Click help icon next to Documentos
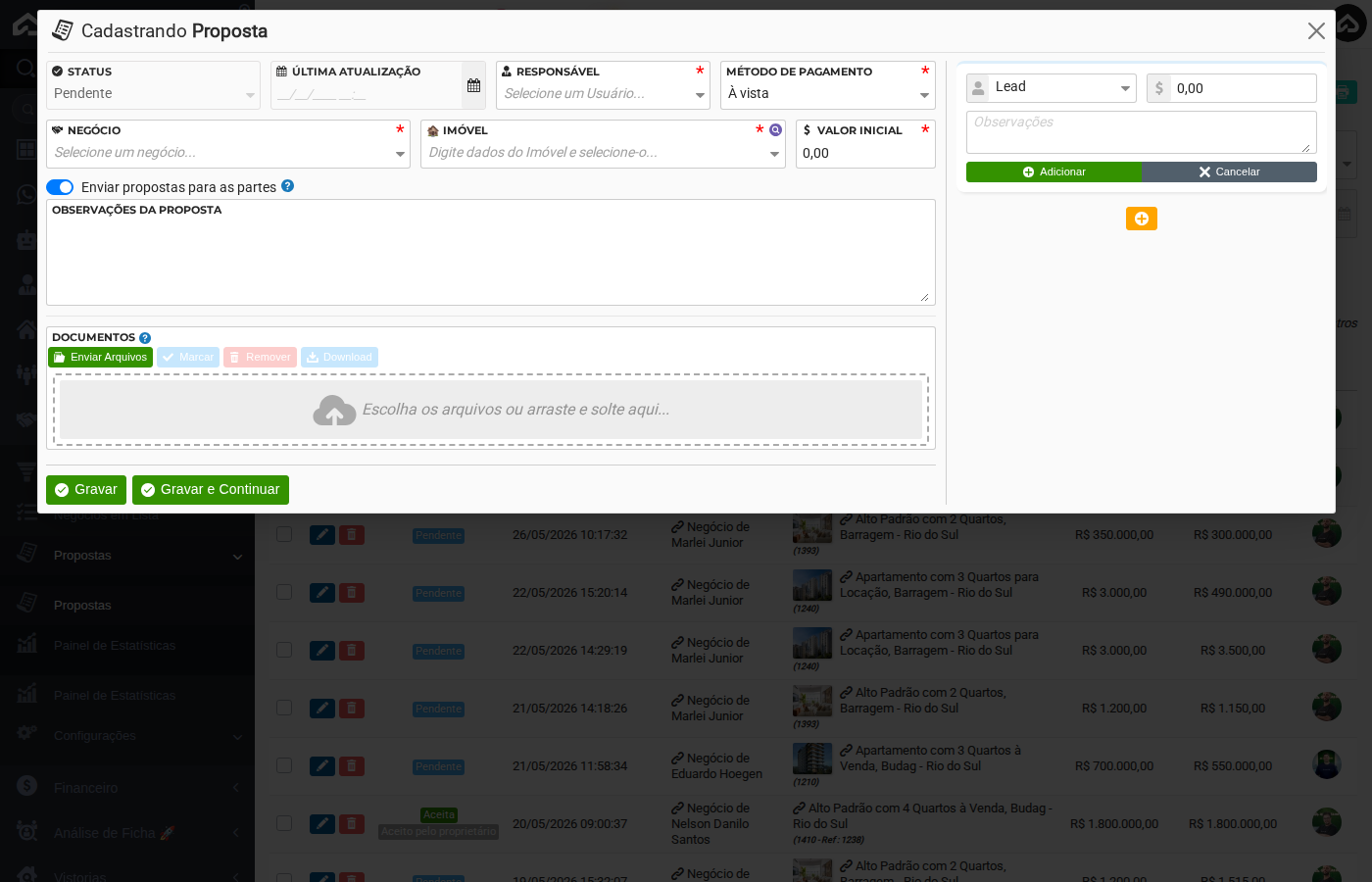Image resolution: width=1372 pixels, height=882 pixels. click(145, 338)
